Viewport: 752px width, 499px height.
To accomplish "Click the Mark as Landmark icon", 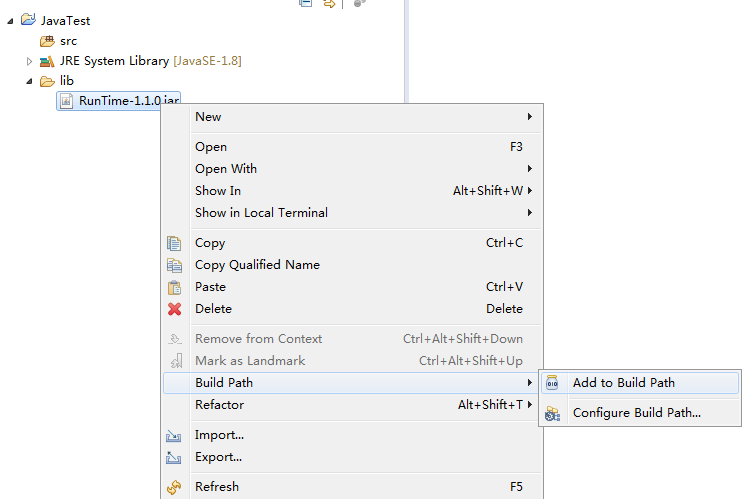I will (x=176, y=361).
